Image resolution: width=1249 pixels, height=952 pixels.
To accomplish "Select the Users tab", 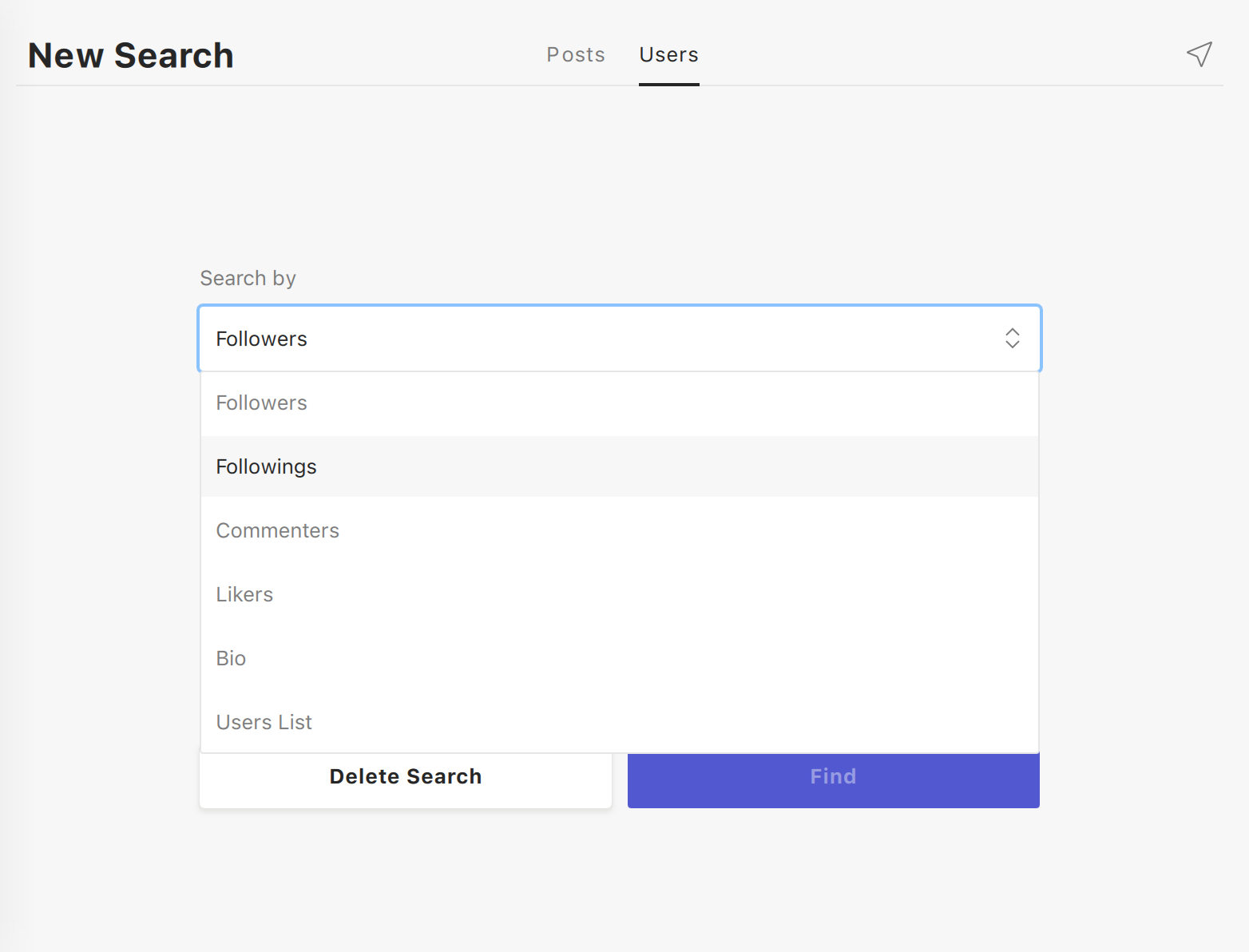I will (x=668, y=54).
